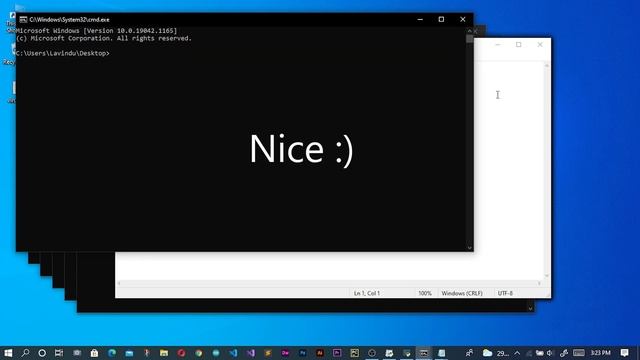This screenshot has width=640, height=360.
Task: Click 'Ln 1, Col 1' in Notepad status bar
Action: pos(367,293)
